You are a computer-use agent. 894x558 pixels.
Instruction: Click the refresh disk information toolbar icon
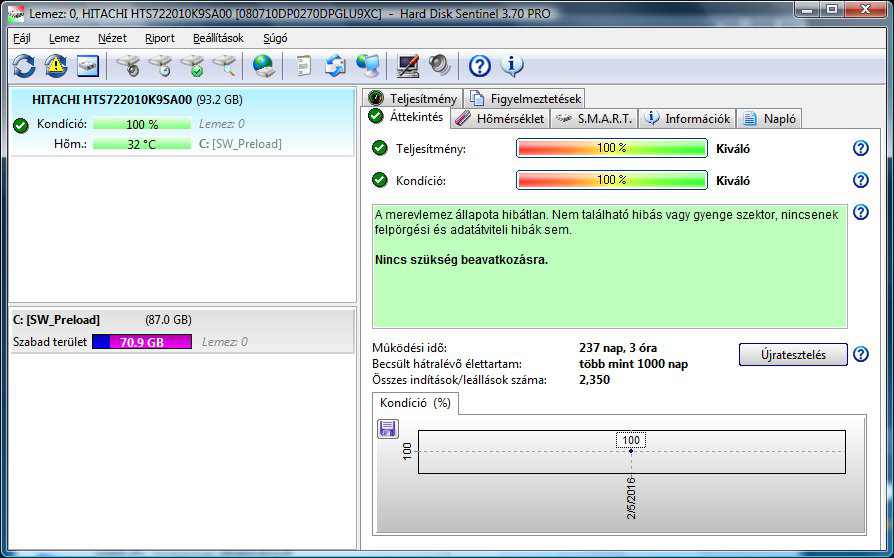click(24, 66)
